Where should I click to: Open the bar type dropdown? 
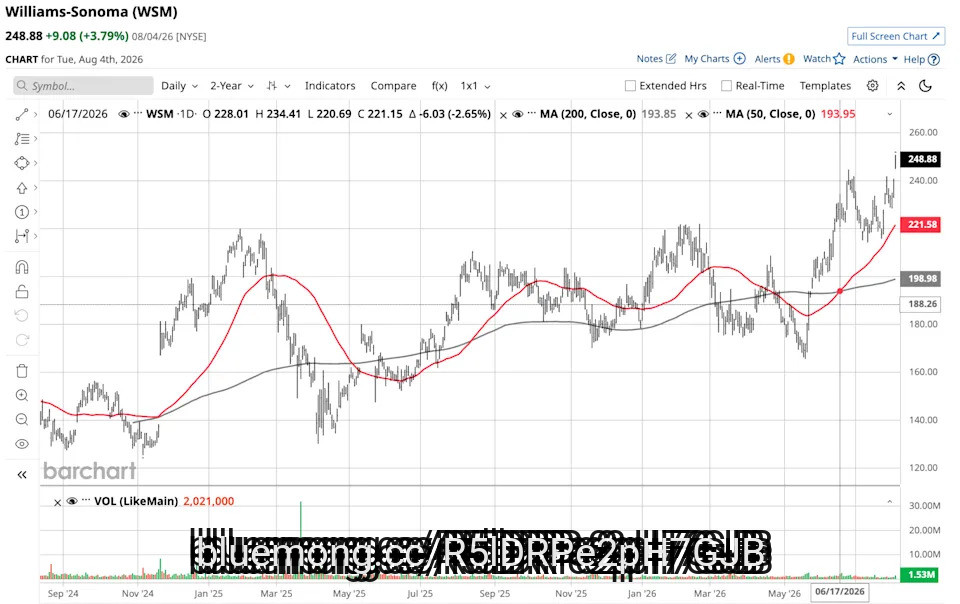[x=278, y=86]
